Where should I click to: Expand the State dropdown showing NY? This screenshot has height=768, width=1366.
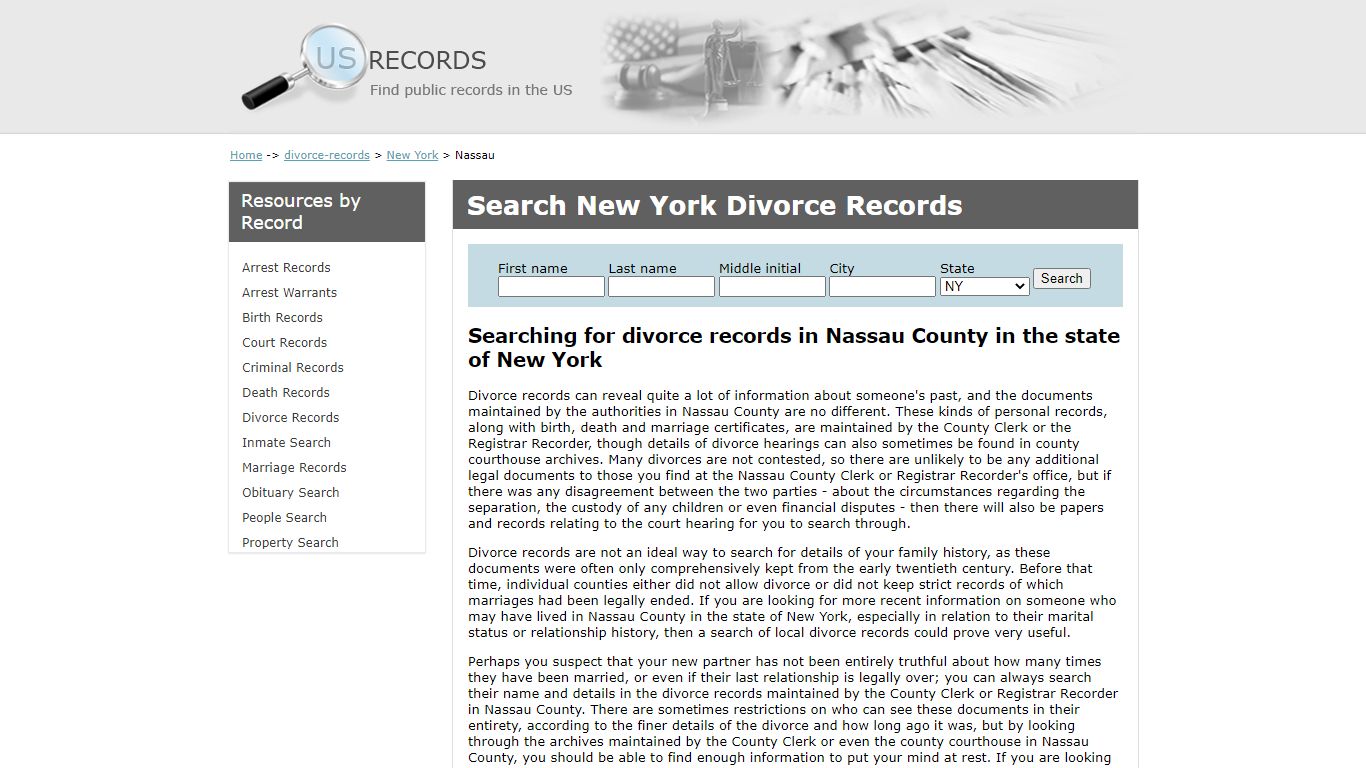tap(984, 287)
